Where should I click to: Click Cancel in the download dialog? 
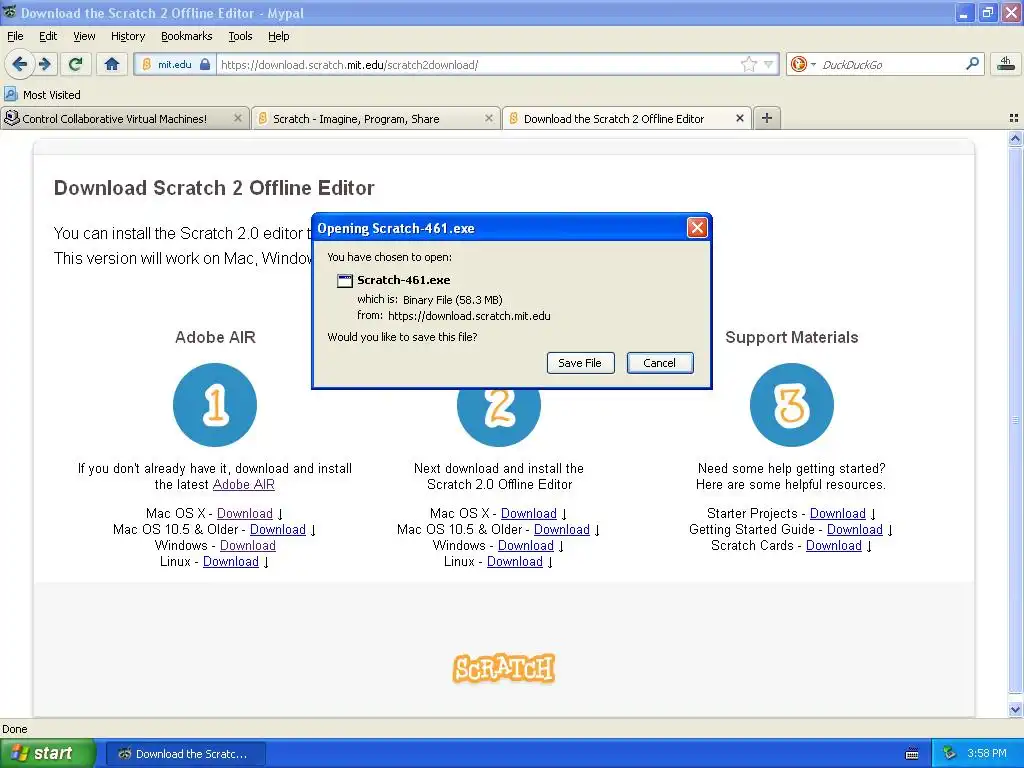pyautogui.click(x=660, y=363)
